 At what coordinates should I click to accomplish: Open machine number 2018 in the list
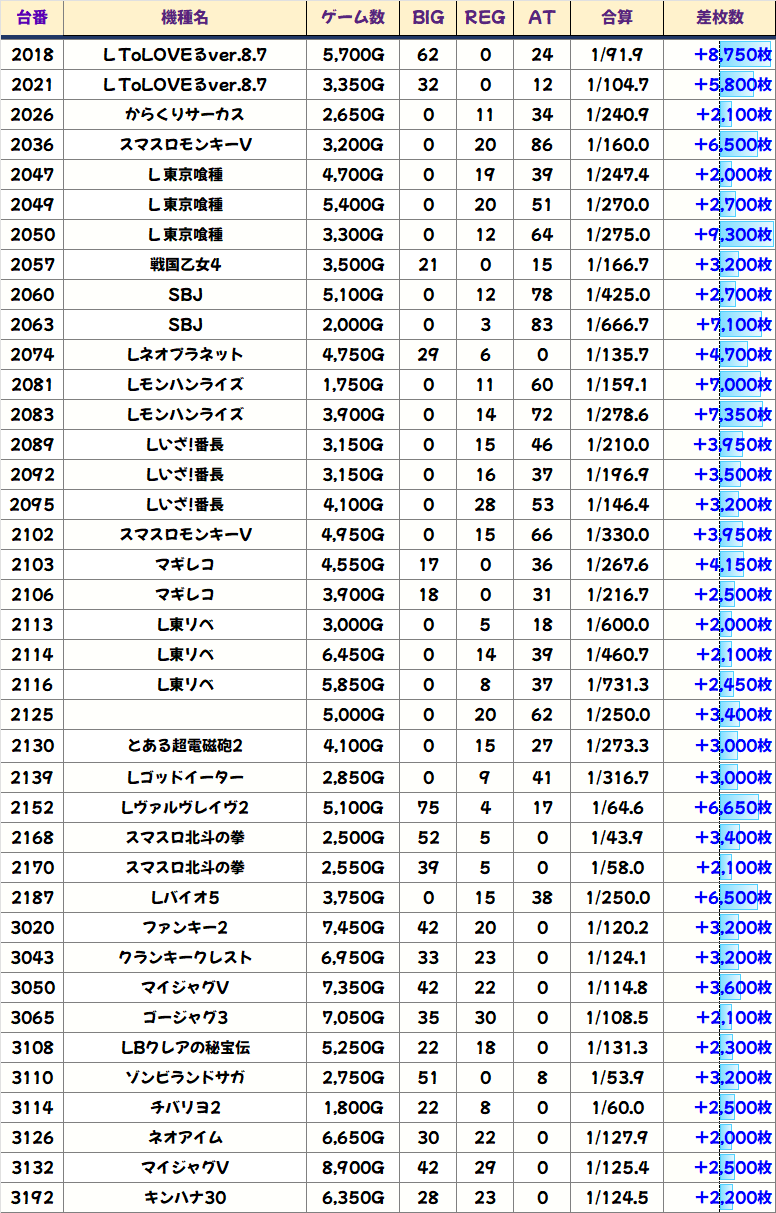click(32, 55)
